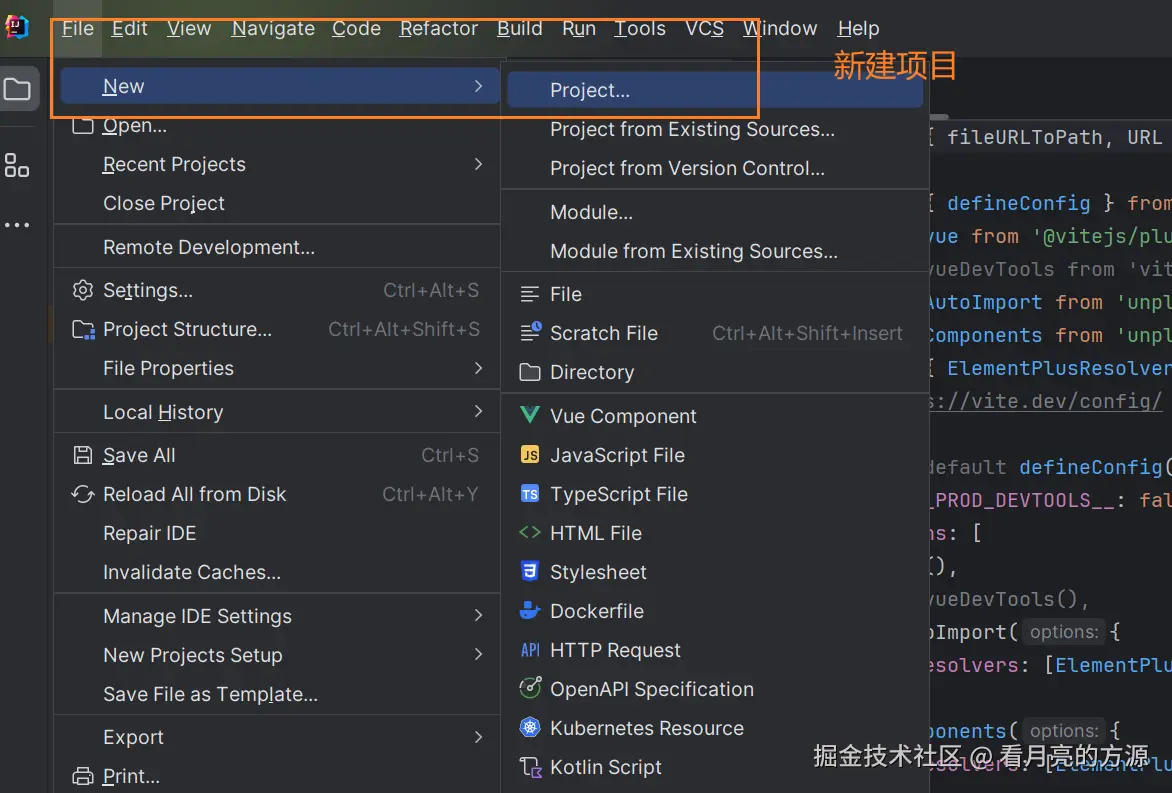Click the IntelliJ IDEA logo icon
The width and height of the screenshot is (1172, 793).
pos(17,27)
